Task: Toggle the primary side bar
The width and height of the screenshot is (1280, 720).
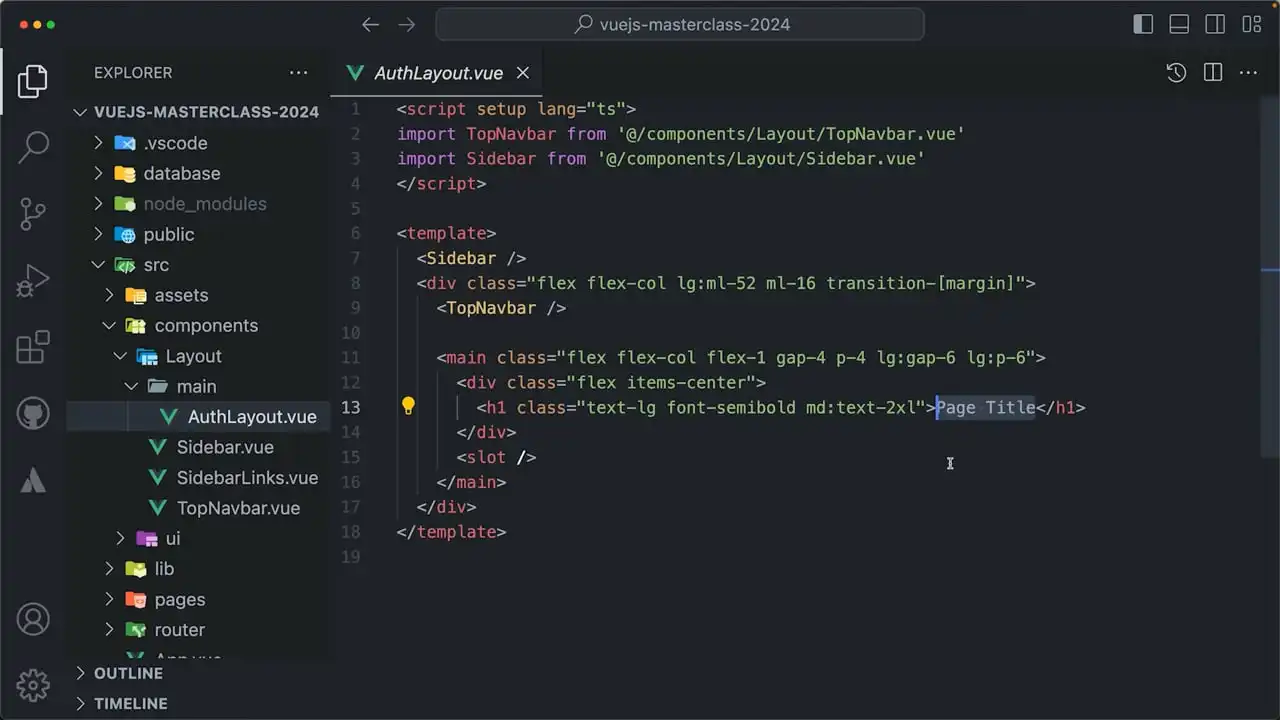Action: click(x=1143, y=25)
